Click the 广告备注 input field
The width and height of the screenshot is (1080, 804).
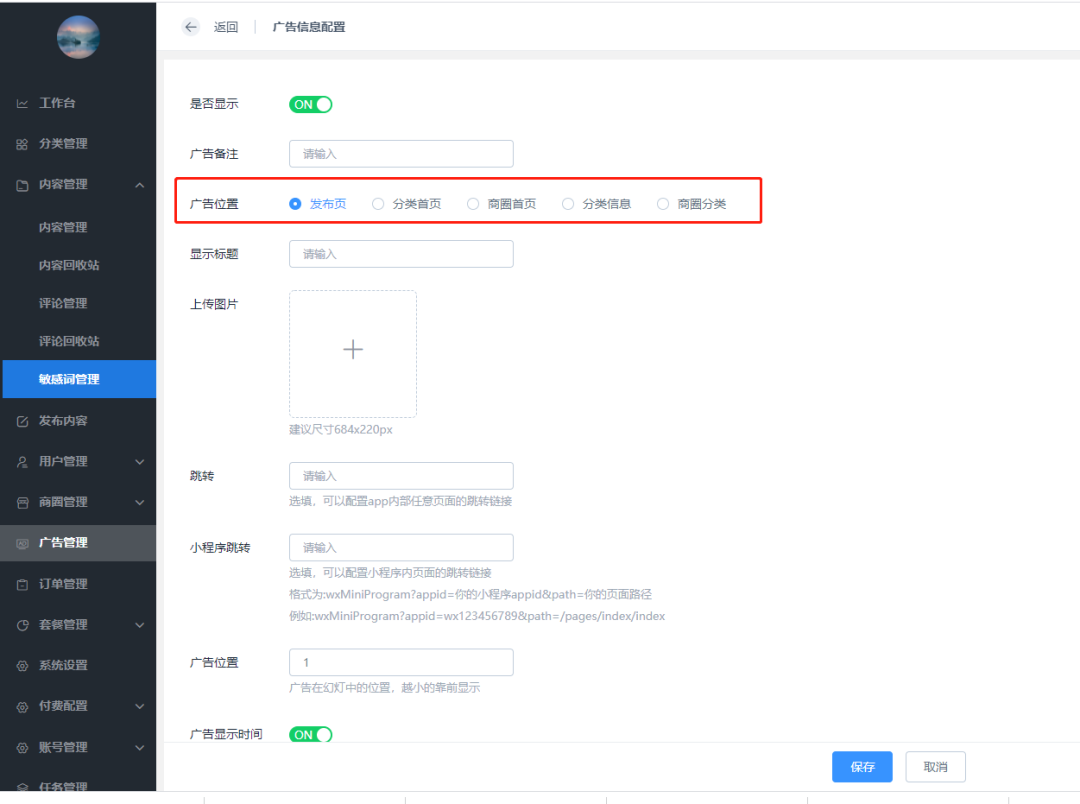tap(400, 153)
